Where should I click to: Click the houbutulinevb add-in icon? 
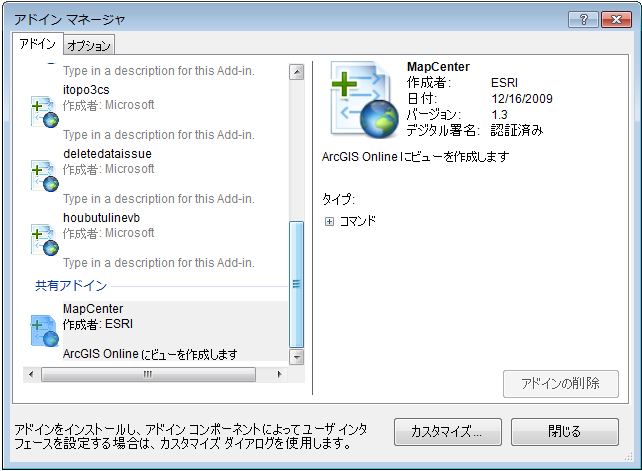(45, 239)
